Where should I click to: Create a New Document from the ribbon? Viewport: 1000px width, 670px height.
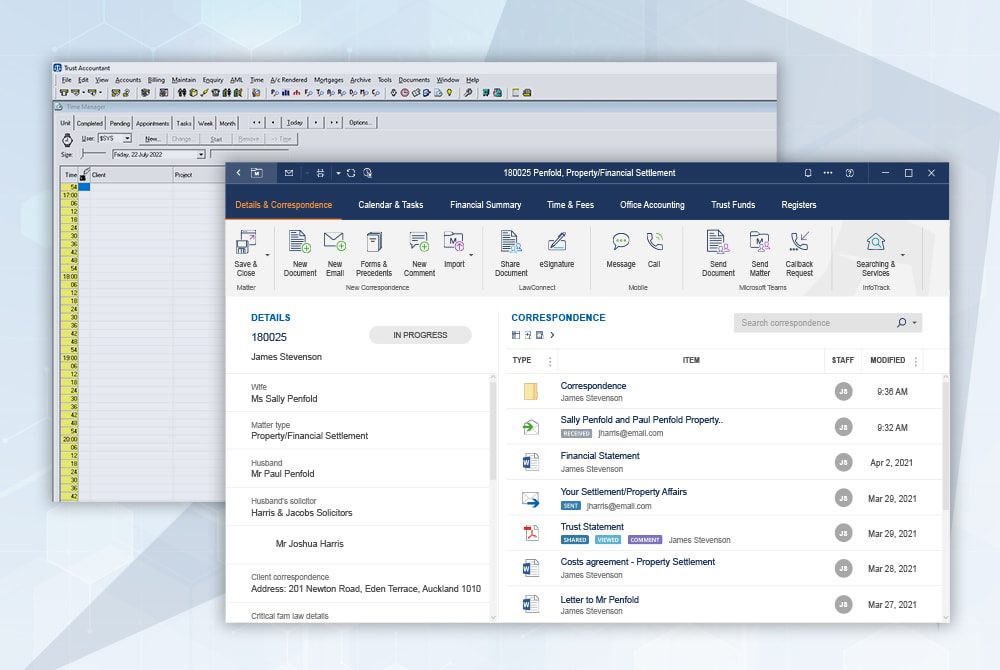click(300, 254)
